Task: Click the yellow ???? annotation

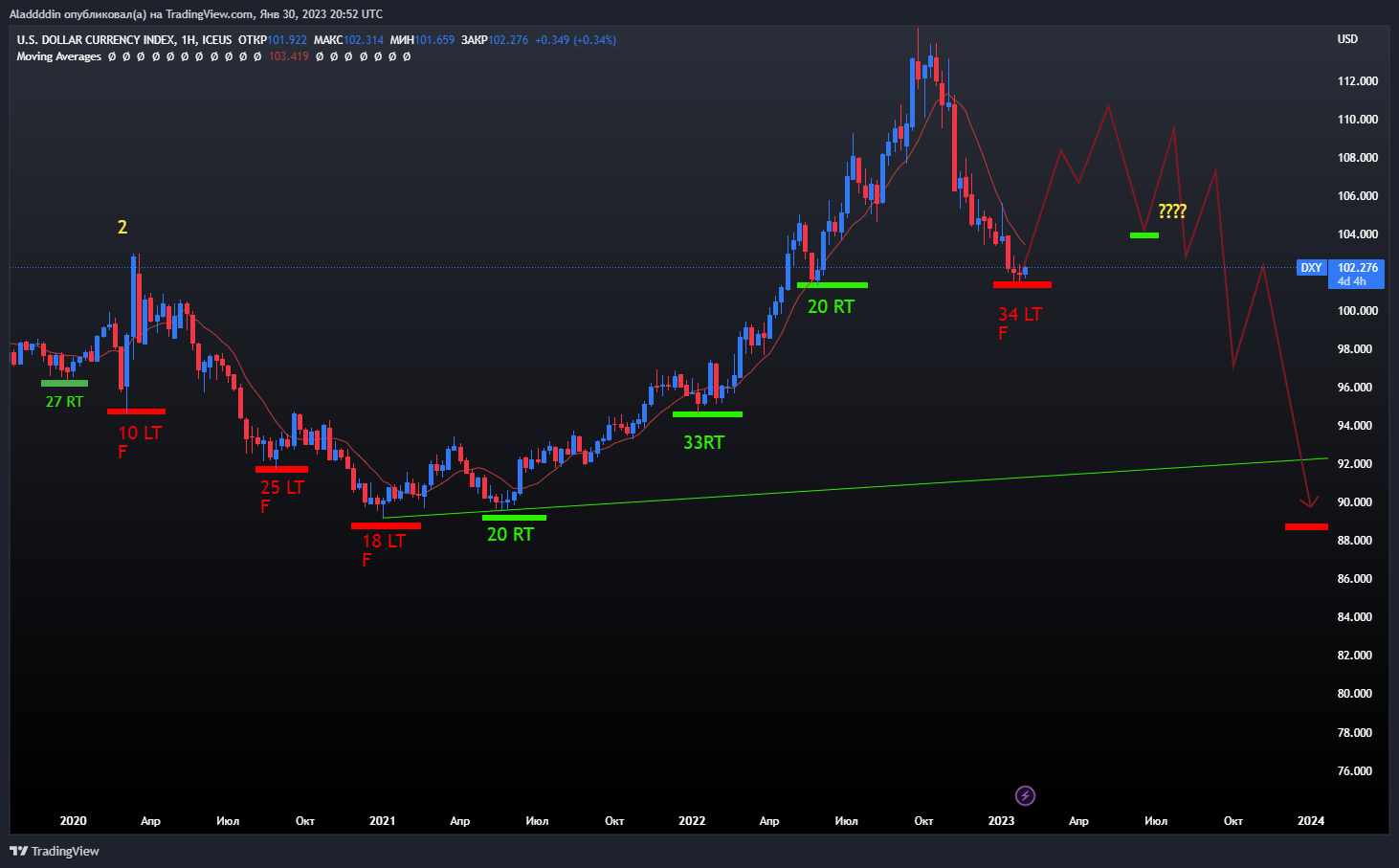Action: tap(1172, 211)
